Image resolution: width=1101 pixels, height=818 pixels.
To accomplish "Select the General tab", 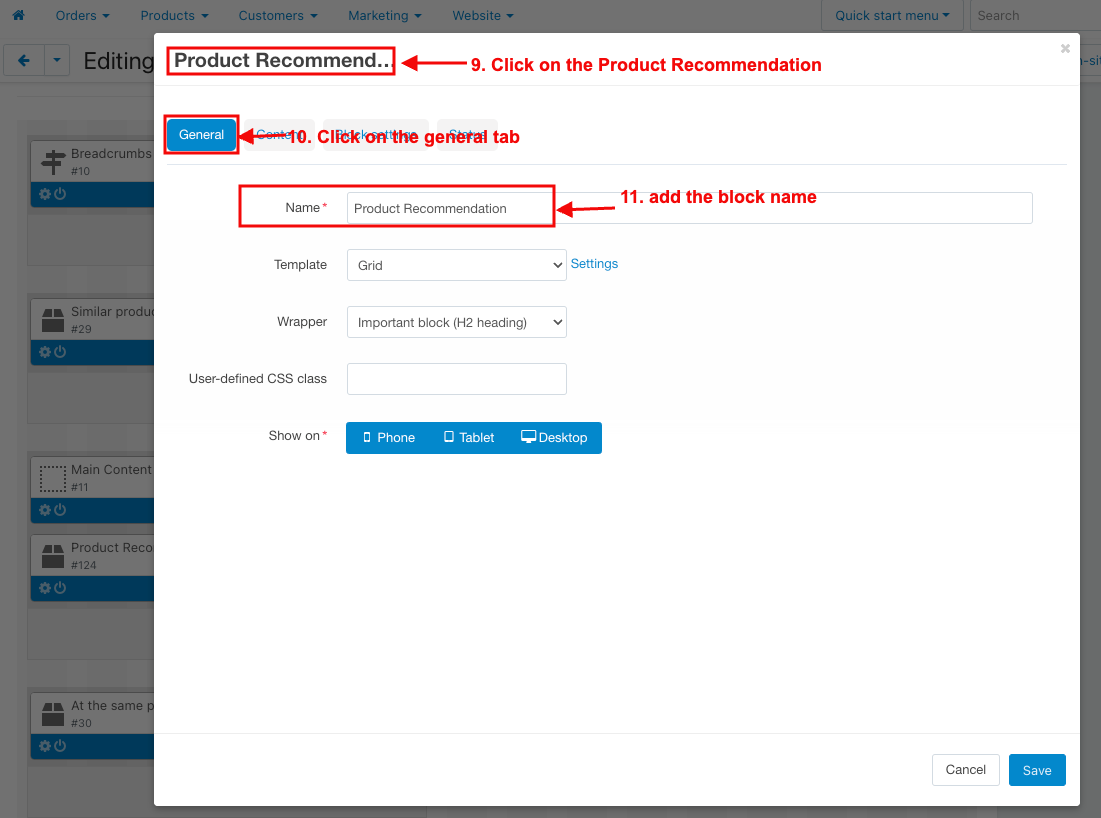I will 202,135.
